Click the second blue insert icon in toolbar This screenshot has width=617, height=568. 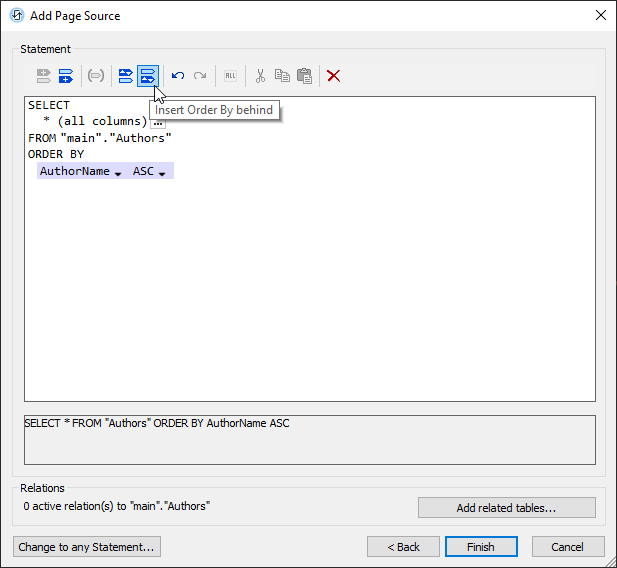[66, 76]
